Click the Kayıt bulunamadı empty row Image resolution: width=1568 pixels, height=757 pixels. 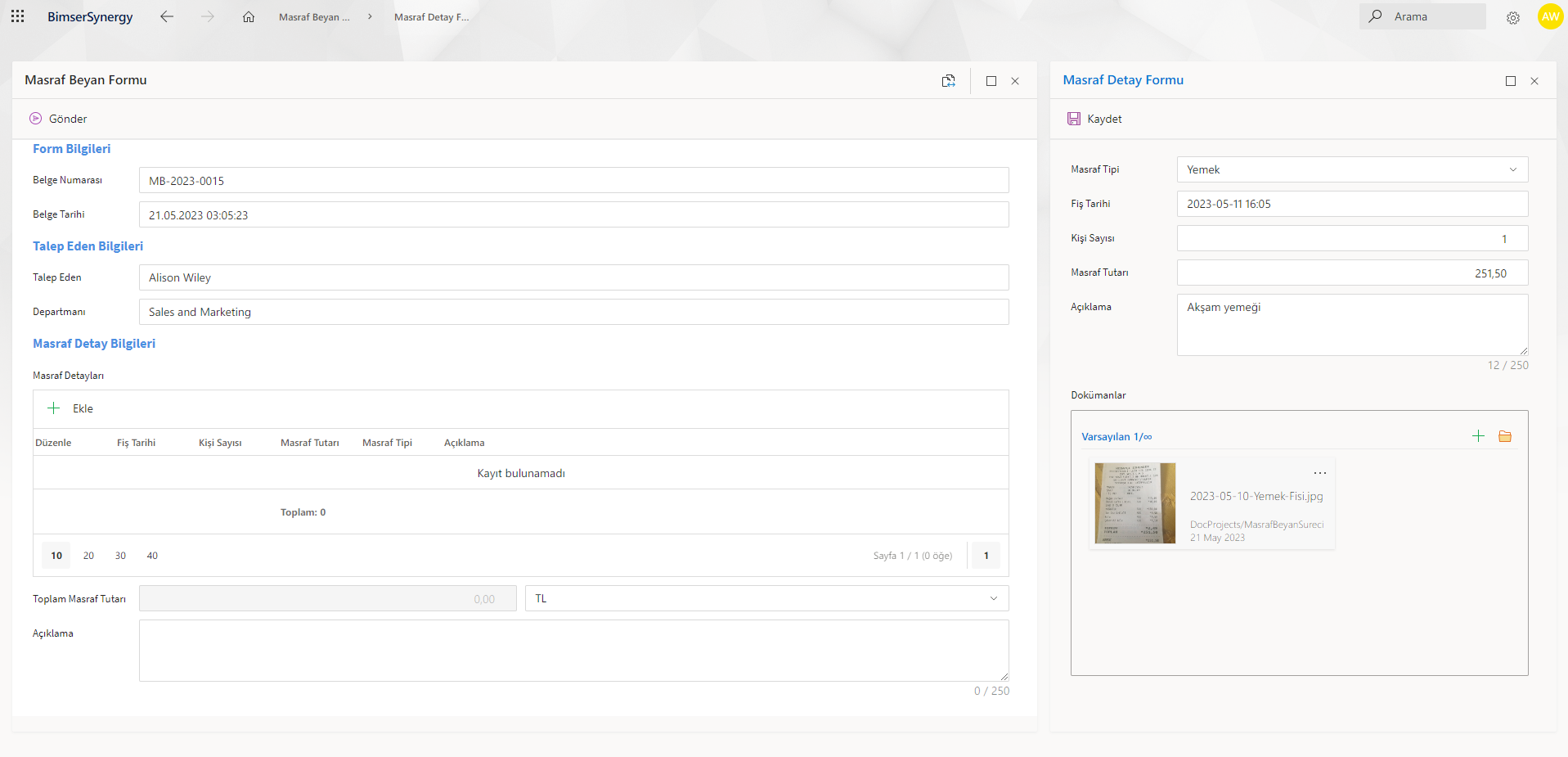(521, 473)
